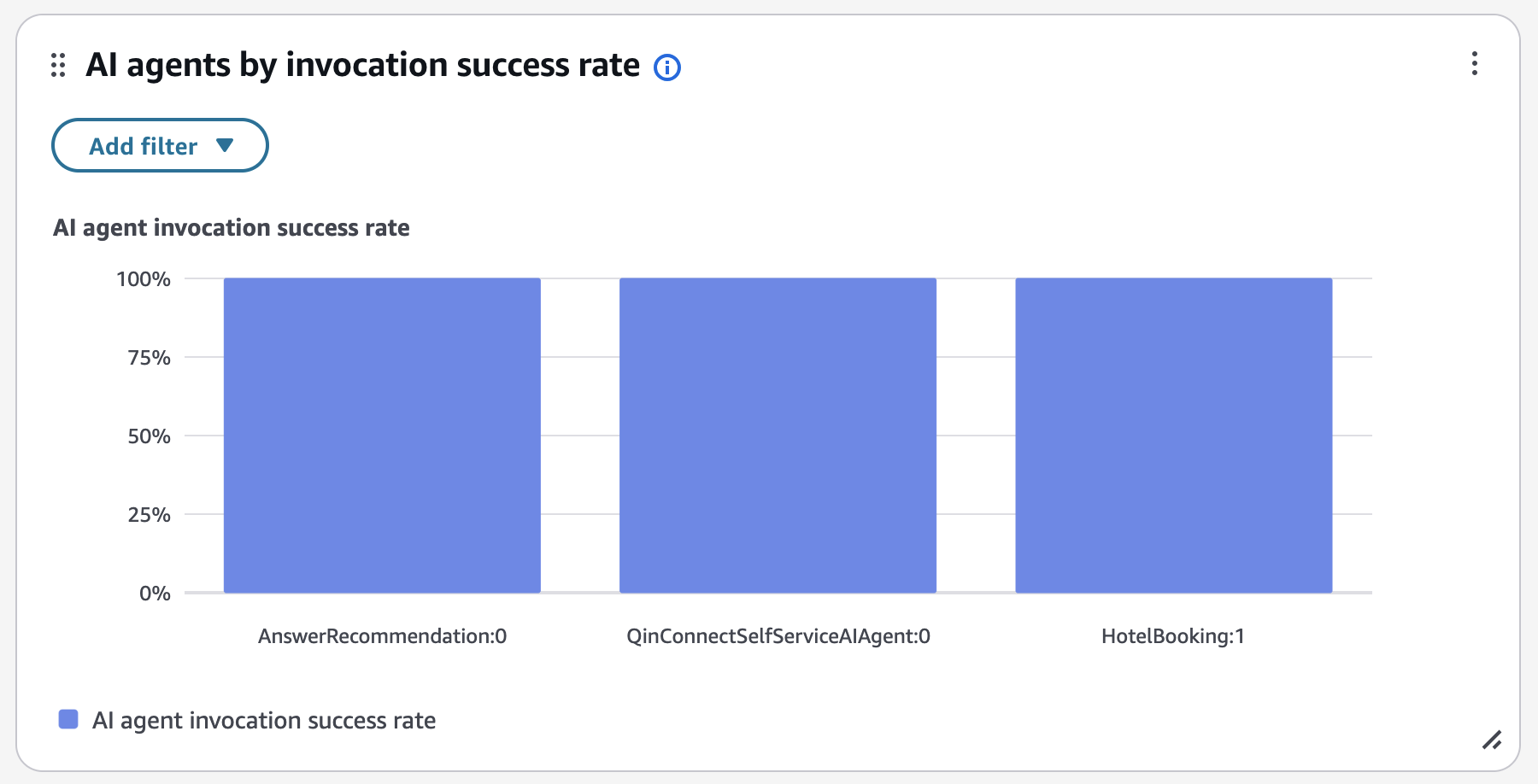This screenshot has height=784, width=1538.
Task: Select the AI agents by invocation success rate title
Action: click(362, 64)
